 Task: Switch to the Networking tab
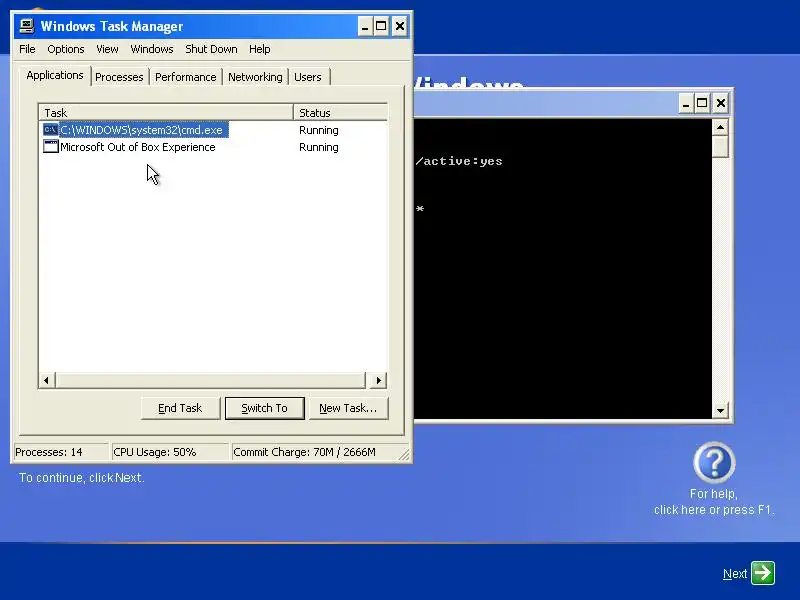pos(255,77)
